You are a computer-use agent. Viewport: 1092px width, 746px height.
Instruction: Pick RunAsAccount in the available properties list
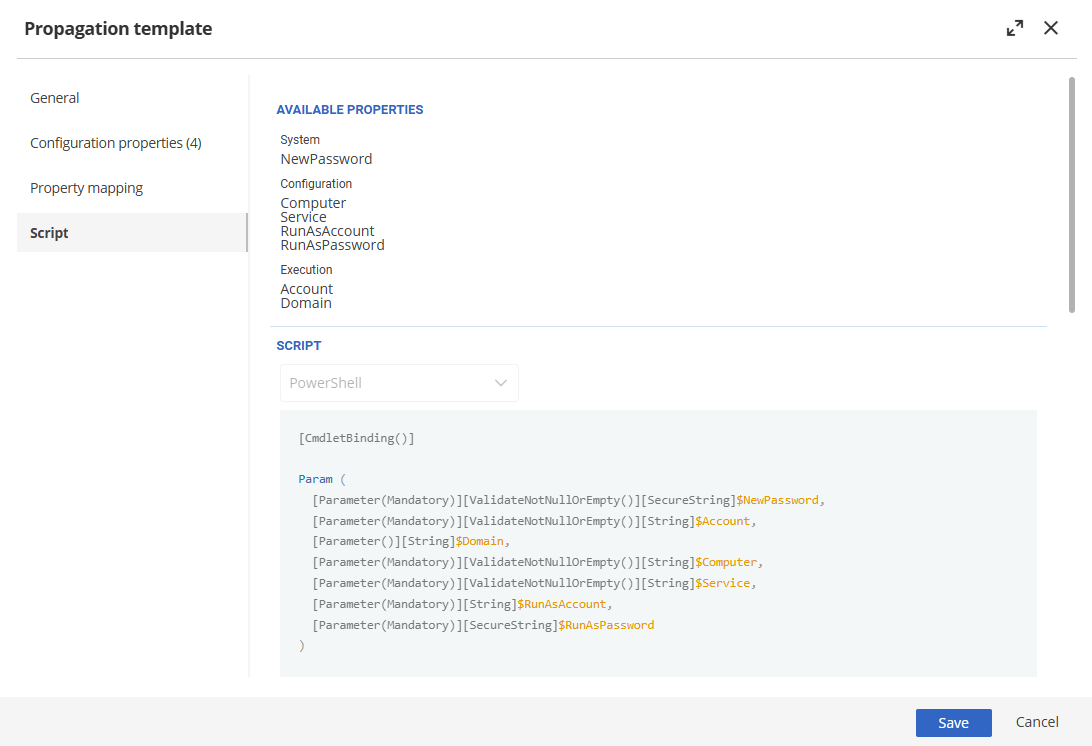tap(327, 231)
